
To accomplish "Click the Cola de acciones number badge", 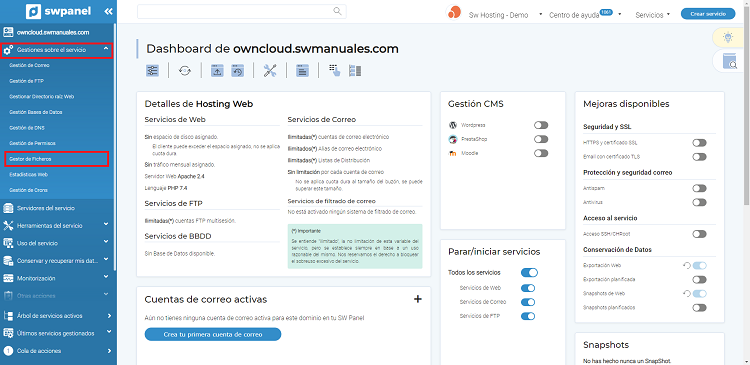I will coord(8,351).
